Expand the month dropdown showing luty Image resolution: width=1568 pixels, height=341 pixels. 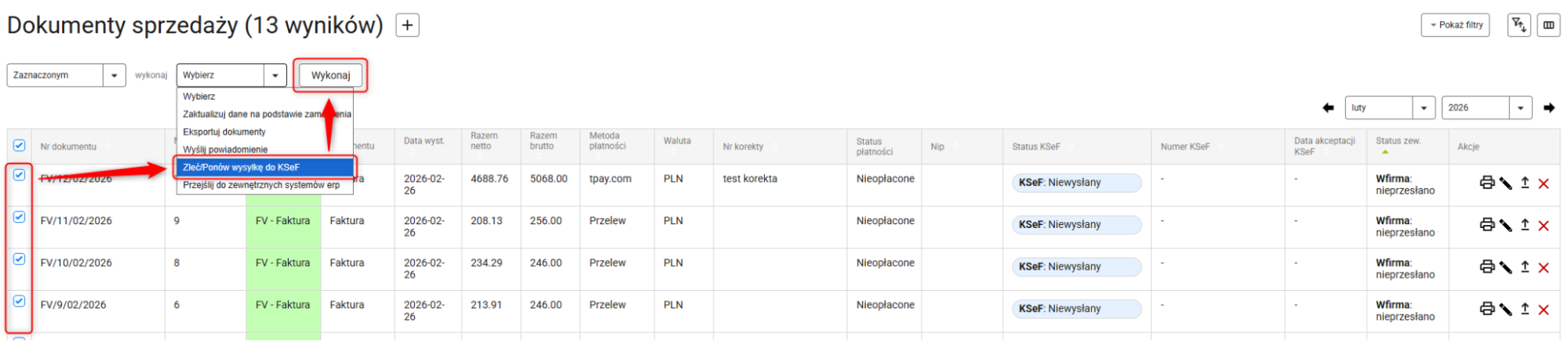coord(1390,108)
